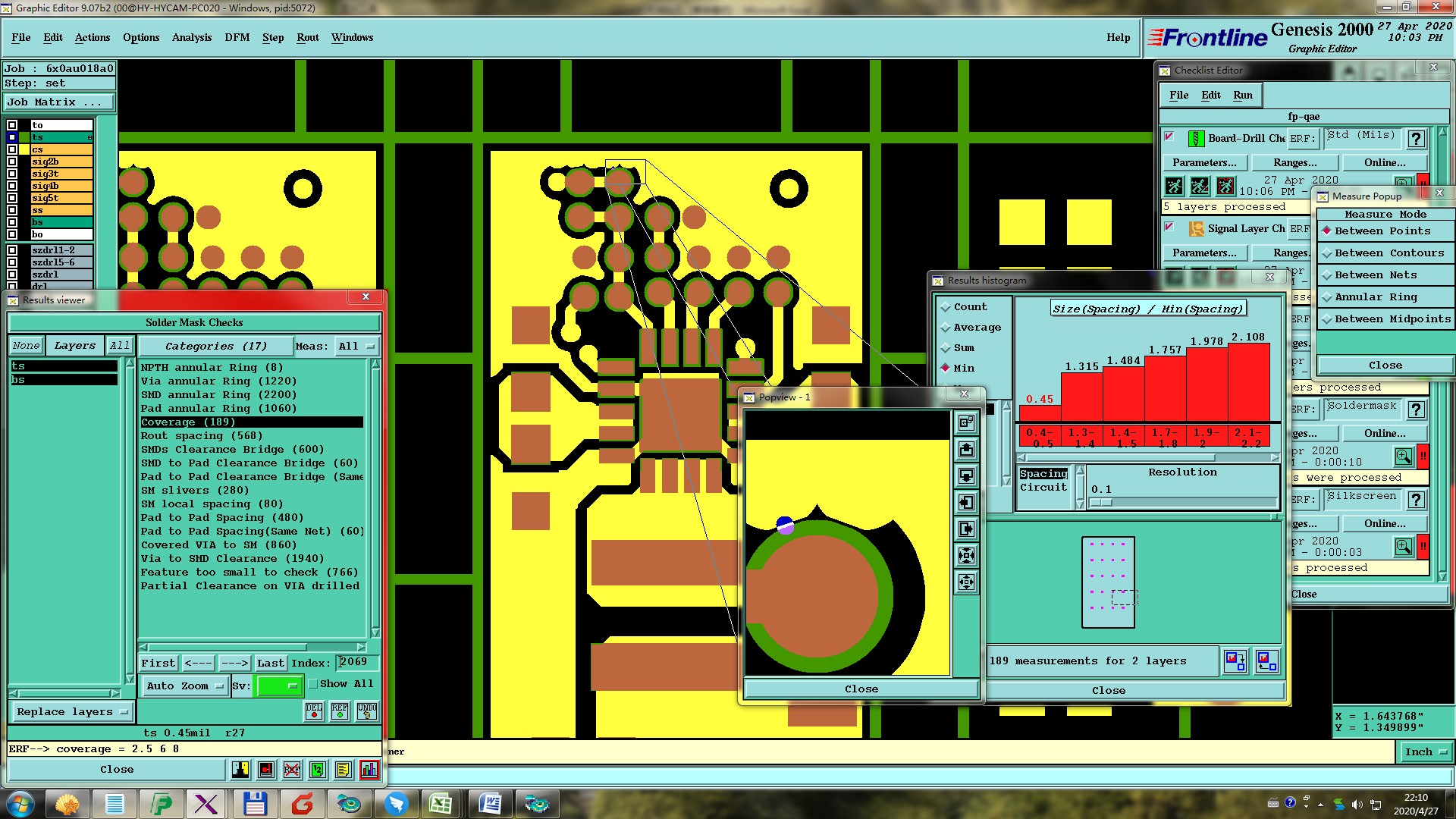Open the Analysis menu

192,37
